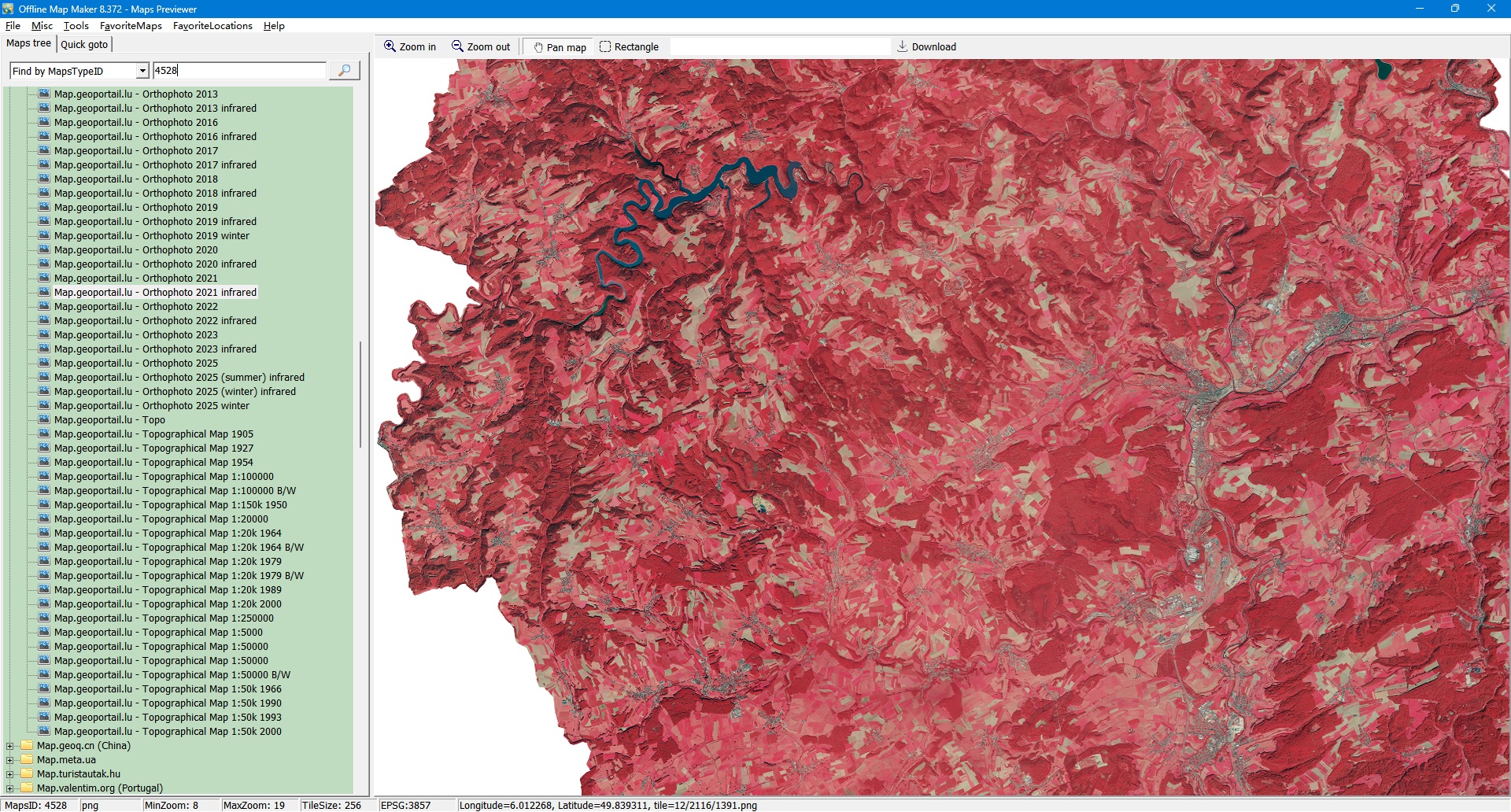Click map icon beside Orthophoto 2013
The image size is (1511, 812).
click(44, 94)
